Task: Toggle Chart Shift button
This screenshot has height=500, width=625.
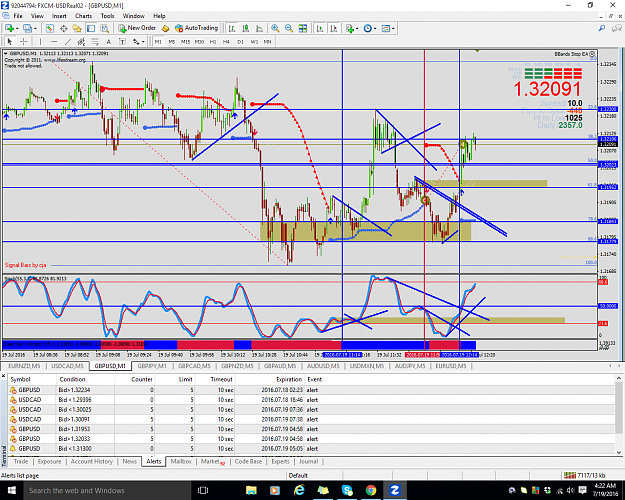Action: (x=334, y=28)
